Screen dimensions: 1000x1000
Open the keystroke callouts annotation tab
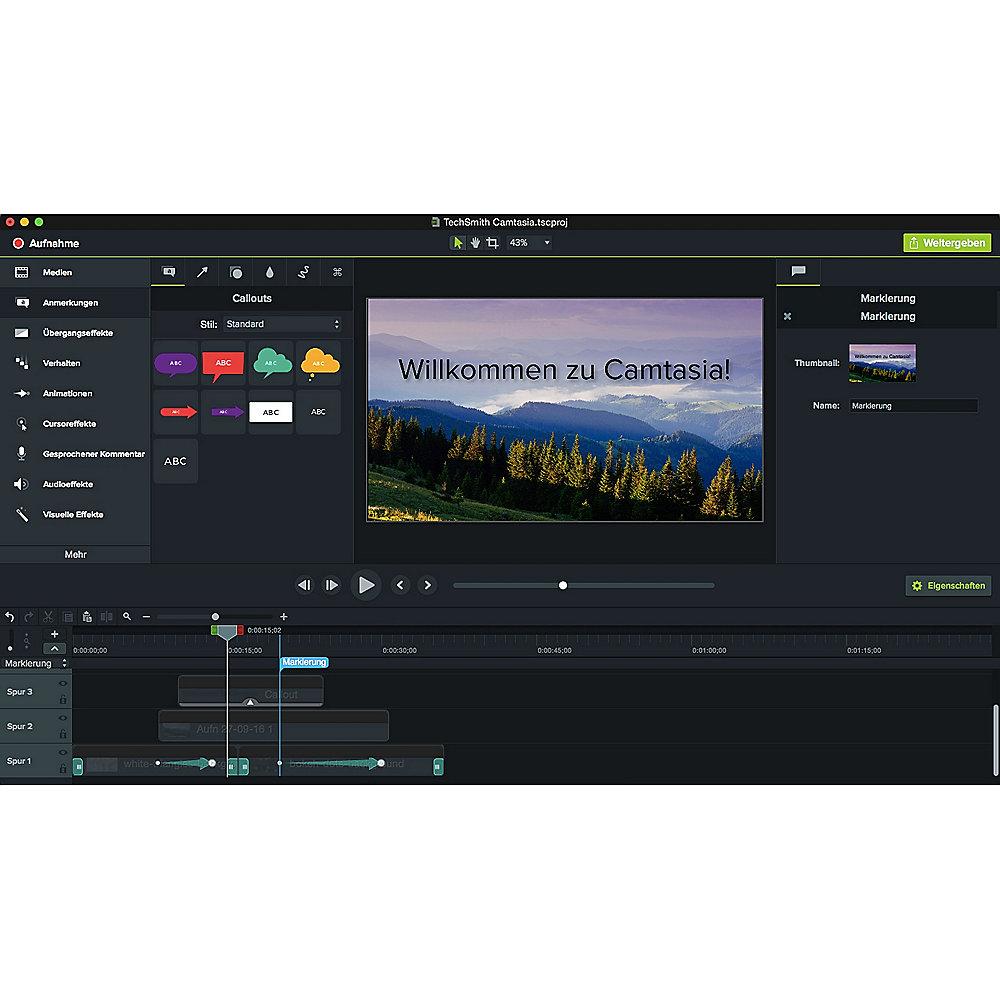pyautogui.click(x=337, y=272)
